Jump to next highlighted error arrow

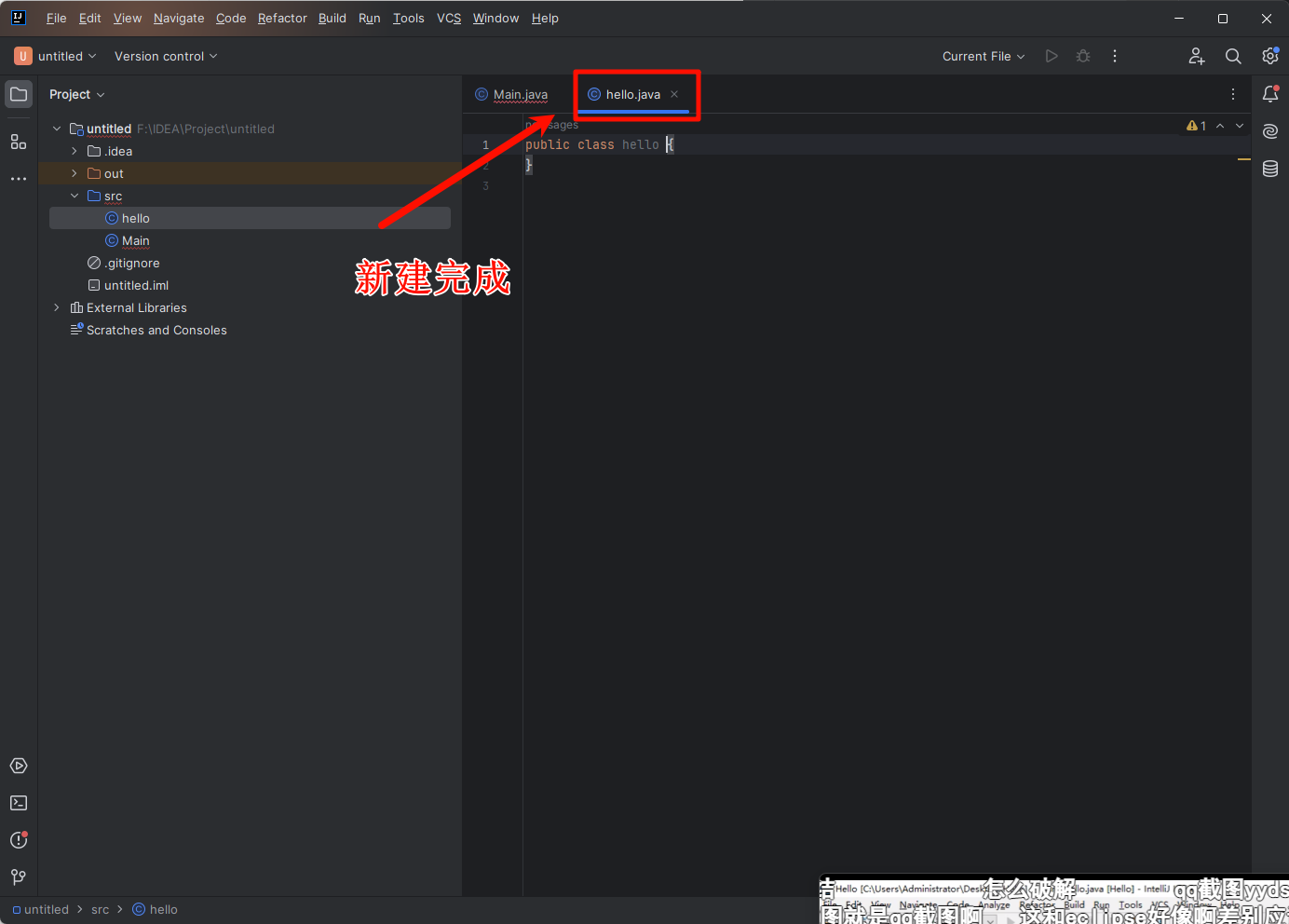[x=1240, y=126]
